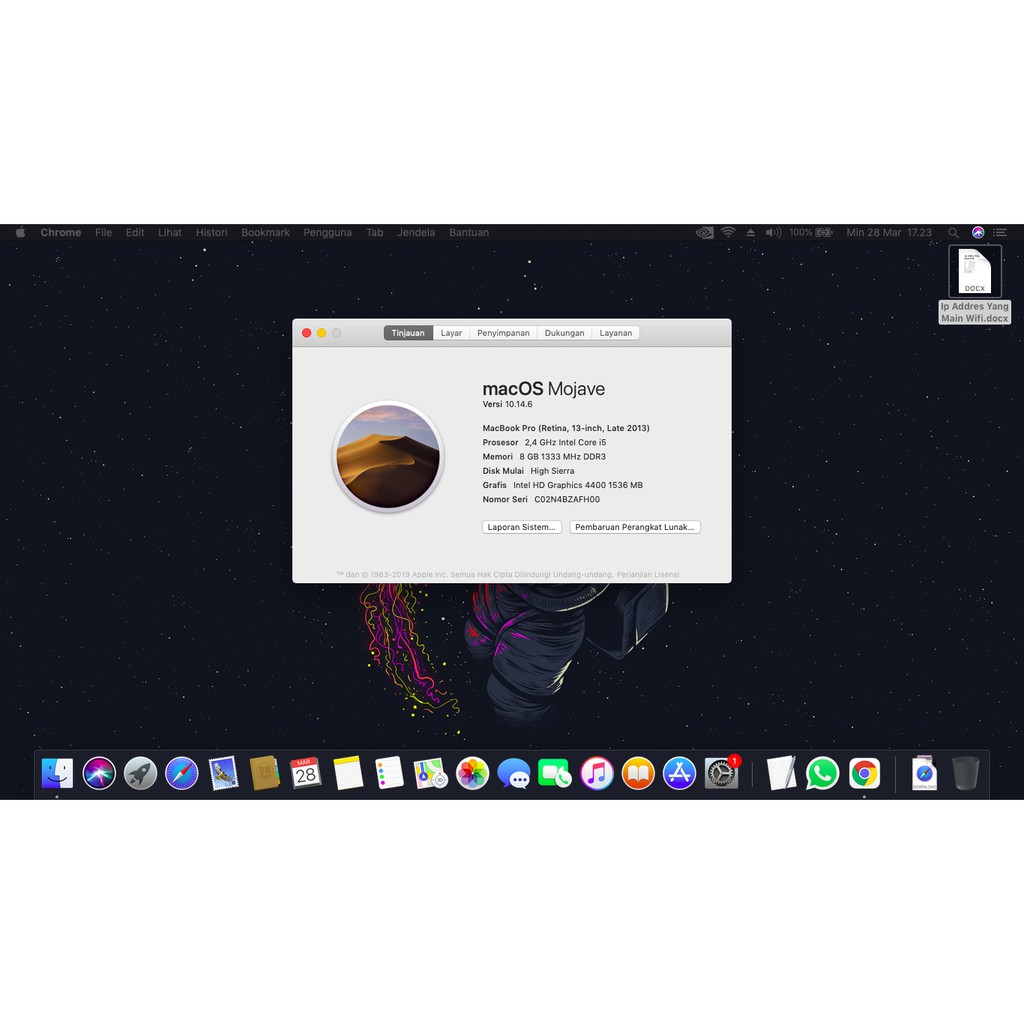
Task: Open Spotlight search in the menu bar
Action: [953, 232]
